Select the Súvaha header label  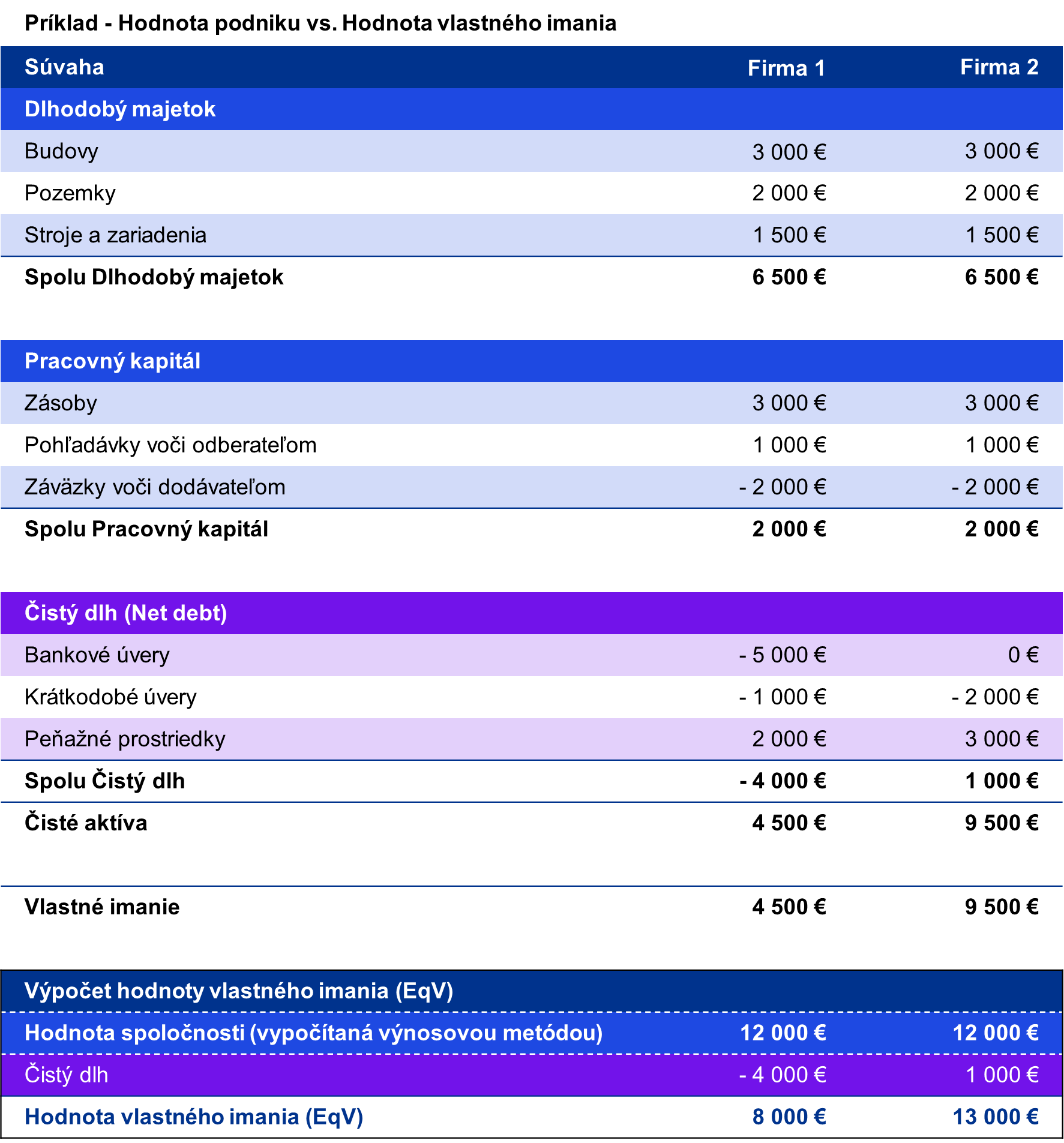tap(64, 67)
